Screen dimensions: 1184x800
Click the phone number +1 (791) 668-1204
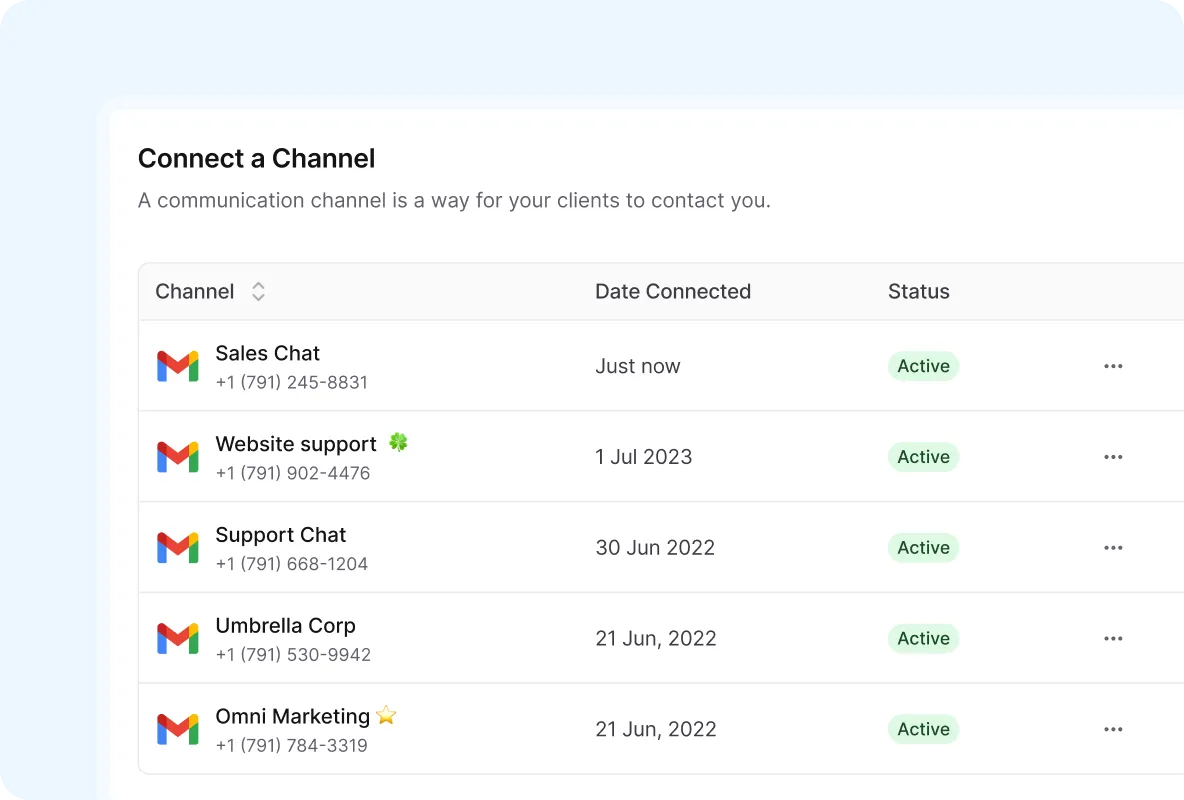(x=291, y=564)
